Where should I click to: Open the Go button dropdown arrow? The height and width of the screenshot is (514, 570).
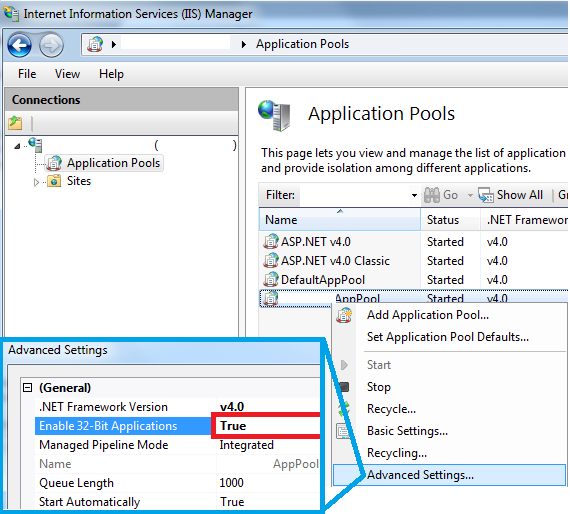pyautogui.click(x=470, y=195)
